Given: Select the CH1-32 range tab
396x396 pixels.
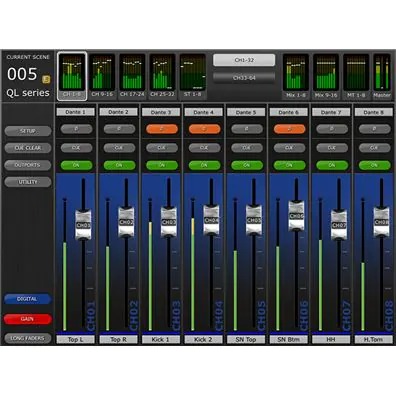Looking at the screenshot, I should click(x=244, y=60).
